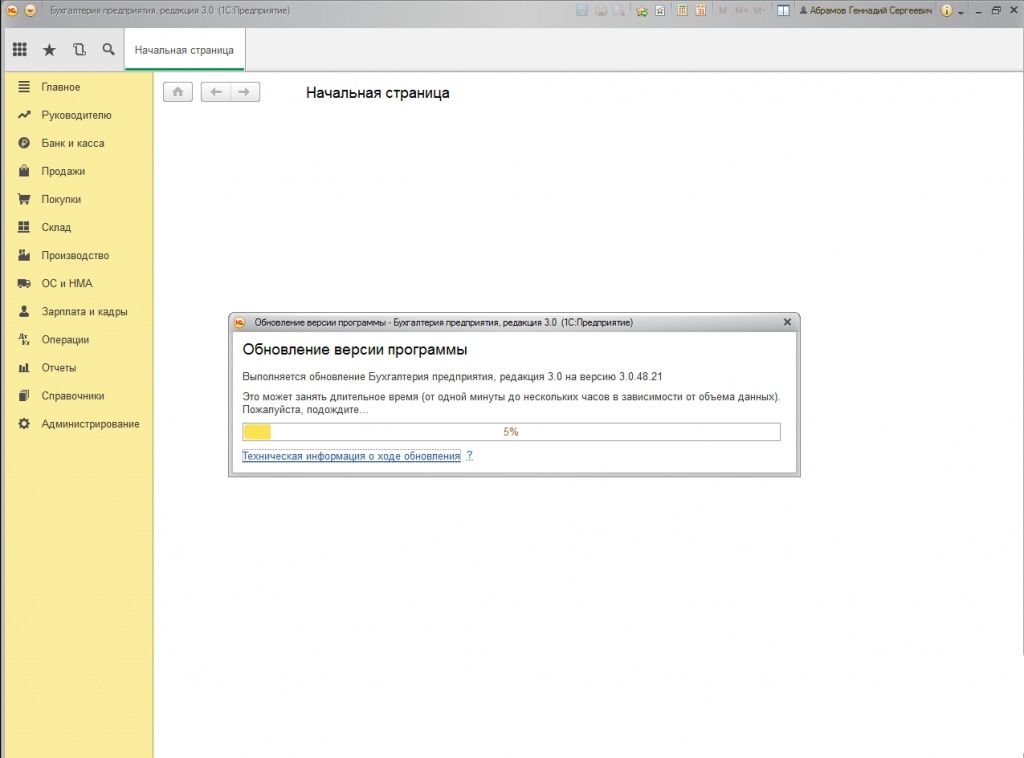Viewport: 1024px width, 758px height.
Task: Open the yellow info icon
Action: click(946, 10)
